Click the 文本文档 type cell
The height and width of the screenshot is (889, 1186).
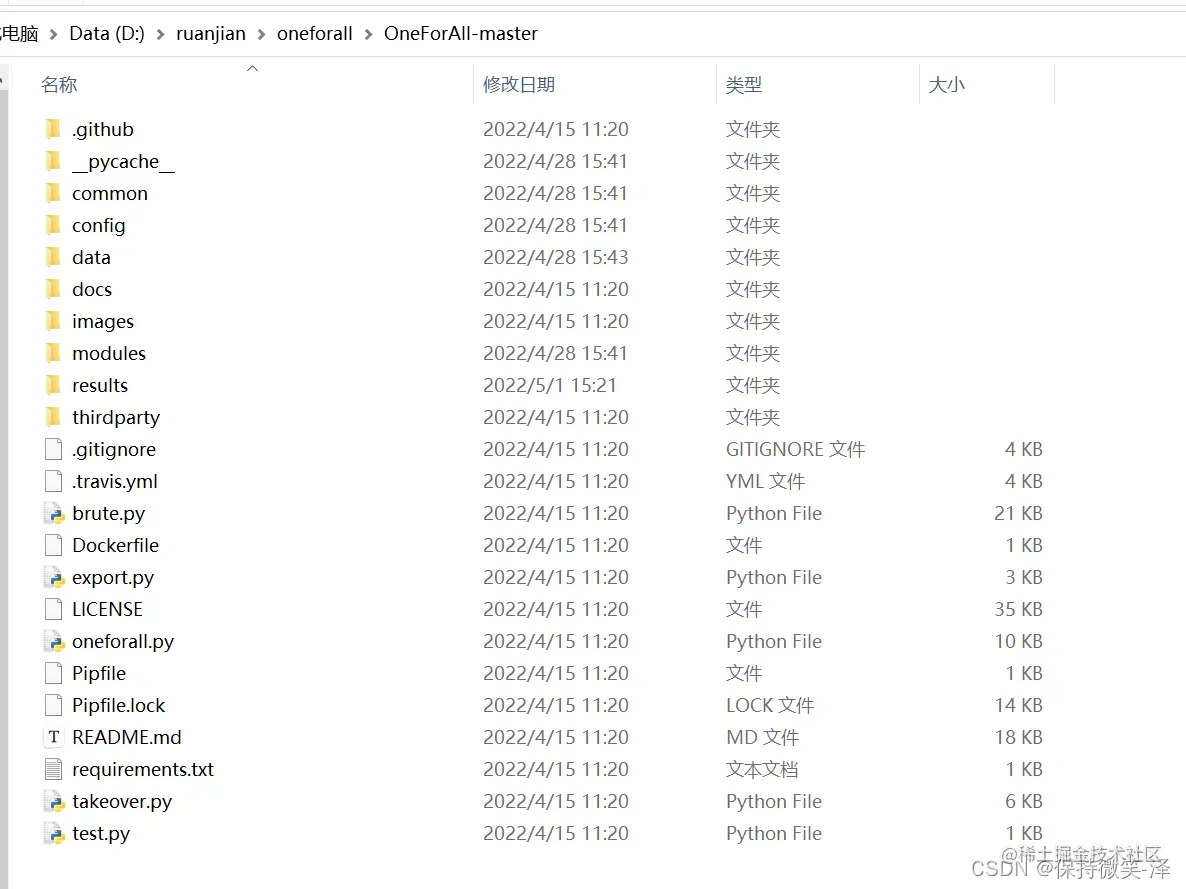click(762, 769)
